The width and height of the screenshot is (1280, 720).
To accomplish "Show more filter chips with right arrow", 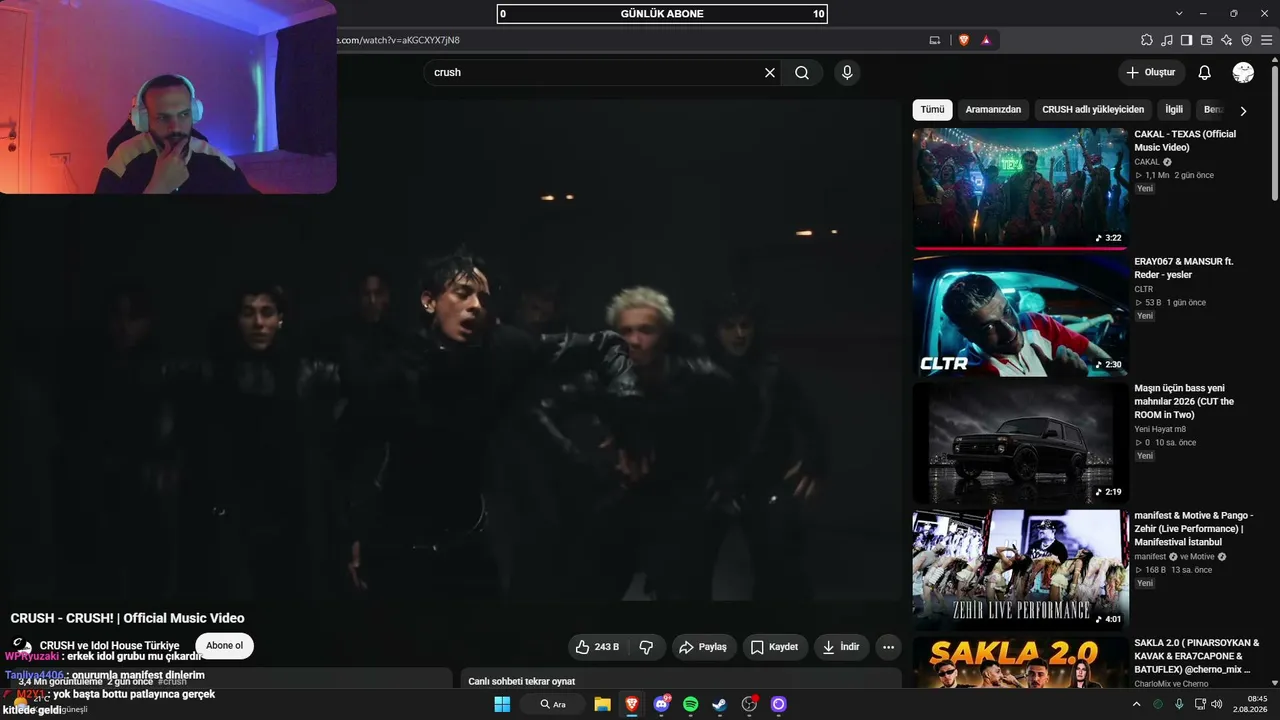I will 1243,111.
